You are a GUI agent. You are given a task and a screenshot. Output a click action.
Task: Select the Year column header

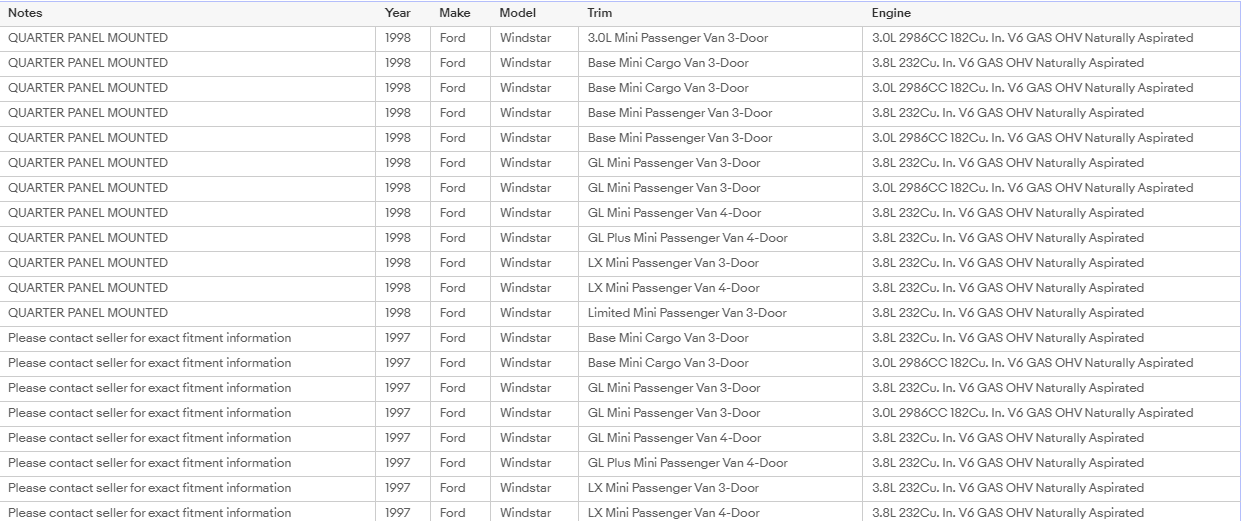coord(397,13)
